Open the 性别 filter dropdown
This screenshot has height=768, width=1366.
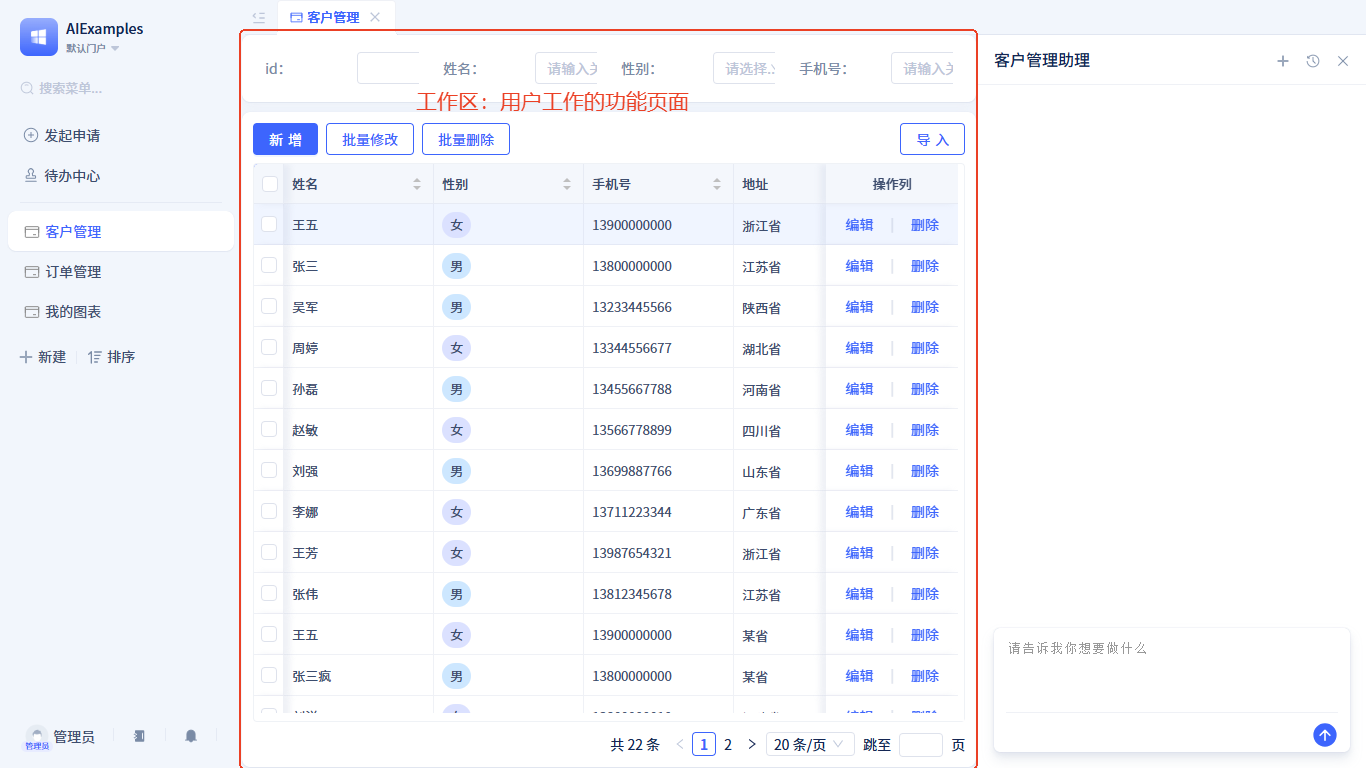pyautogui.click(x=744, y=68)
